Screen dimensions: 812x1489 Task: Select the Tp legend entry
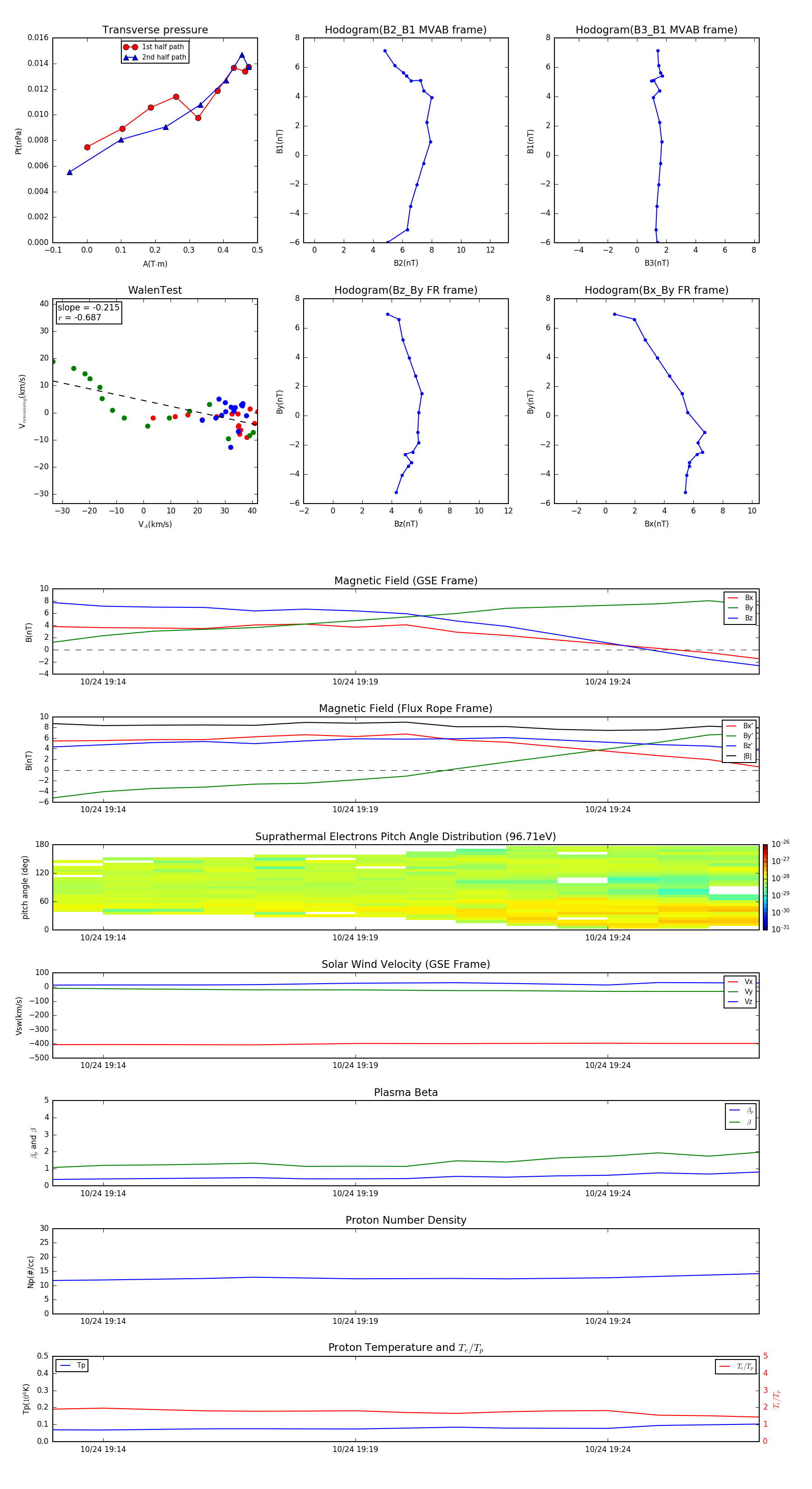point(72,1365)
